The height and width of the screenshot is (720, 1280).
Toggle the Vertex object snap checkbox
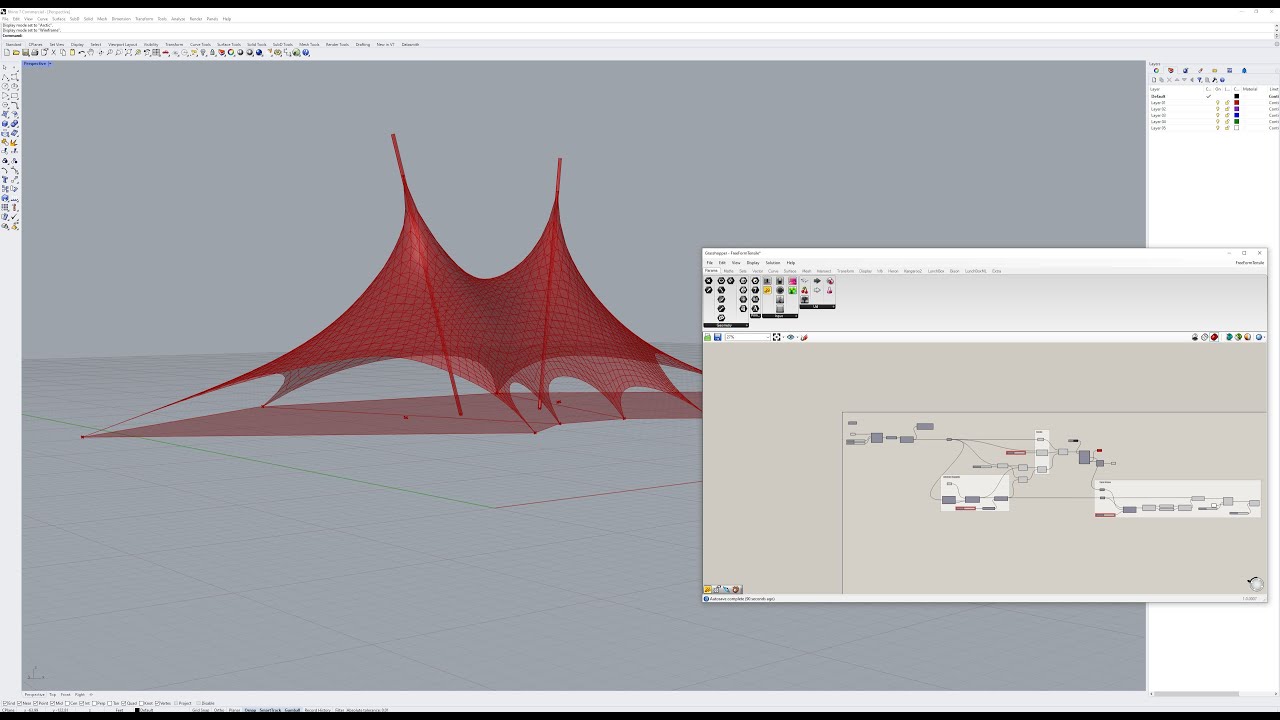coord(157,703)
